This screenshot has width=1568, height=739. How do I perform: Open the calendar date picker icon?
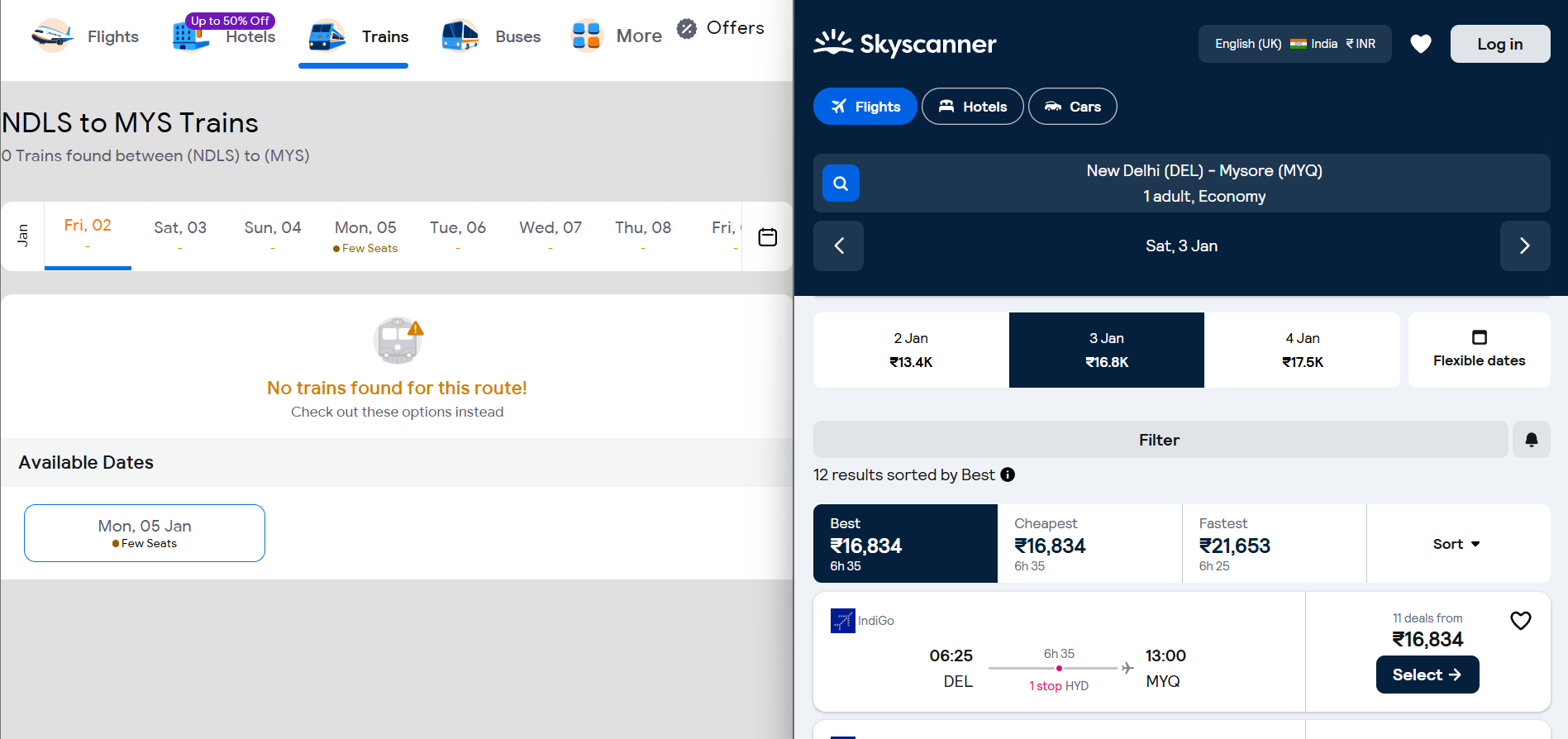[x=767, y=237]
